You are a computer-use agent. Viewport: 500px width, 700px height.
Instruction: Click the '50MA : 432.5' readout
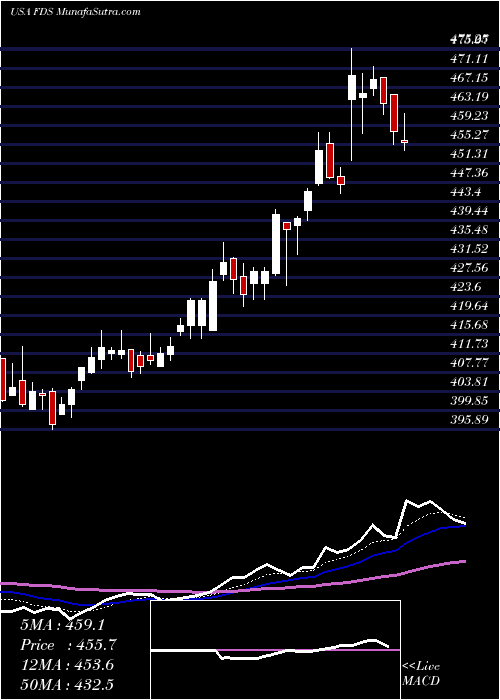tap(67, 684)
